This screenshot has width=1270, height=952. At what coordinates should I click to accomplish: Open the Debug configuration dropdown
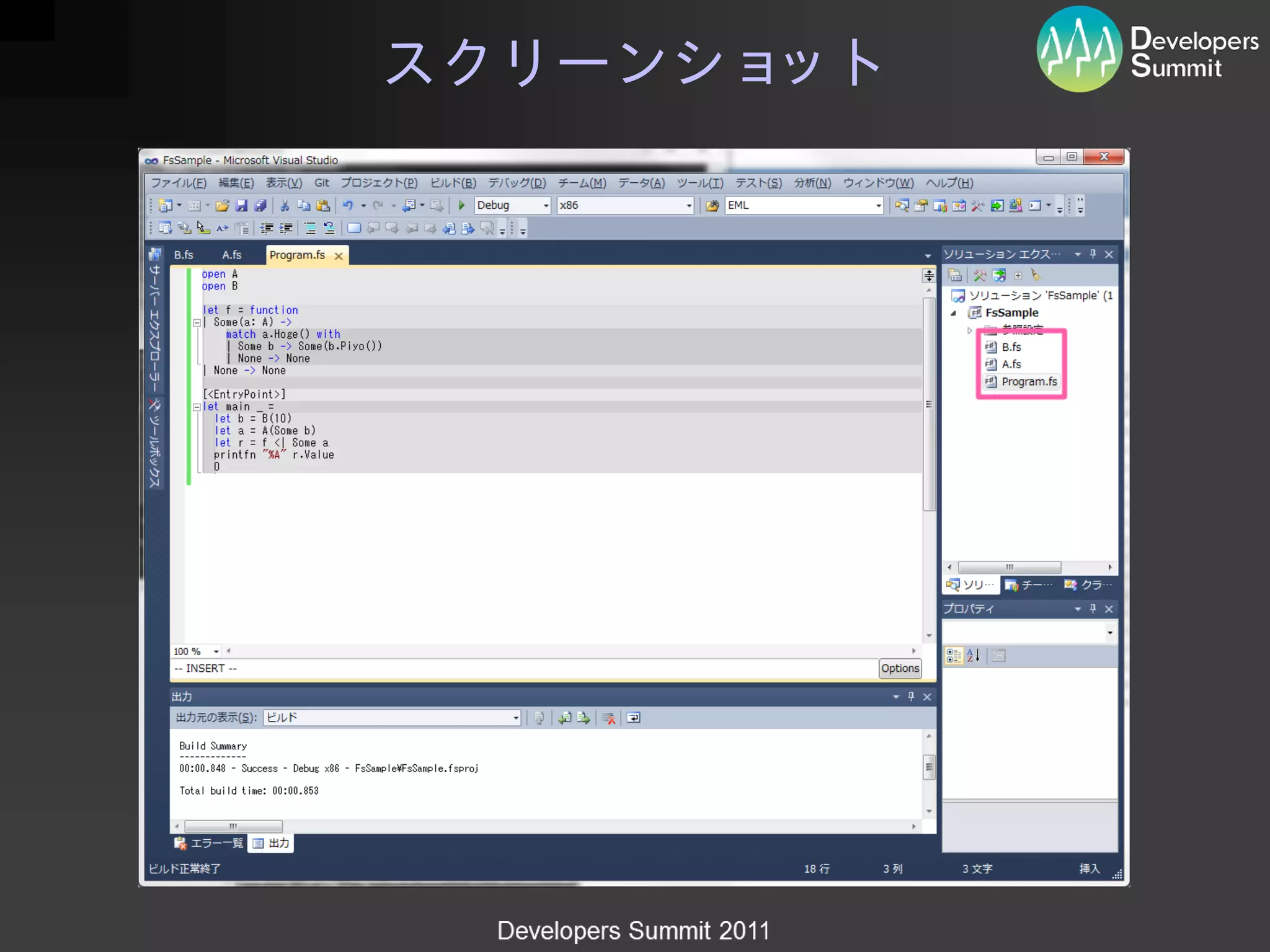(546, 205)
